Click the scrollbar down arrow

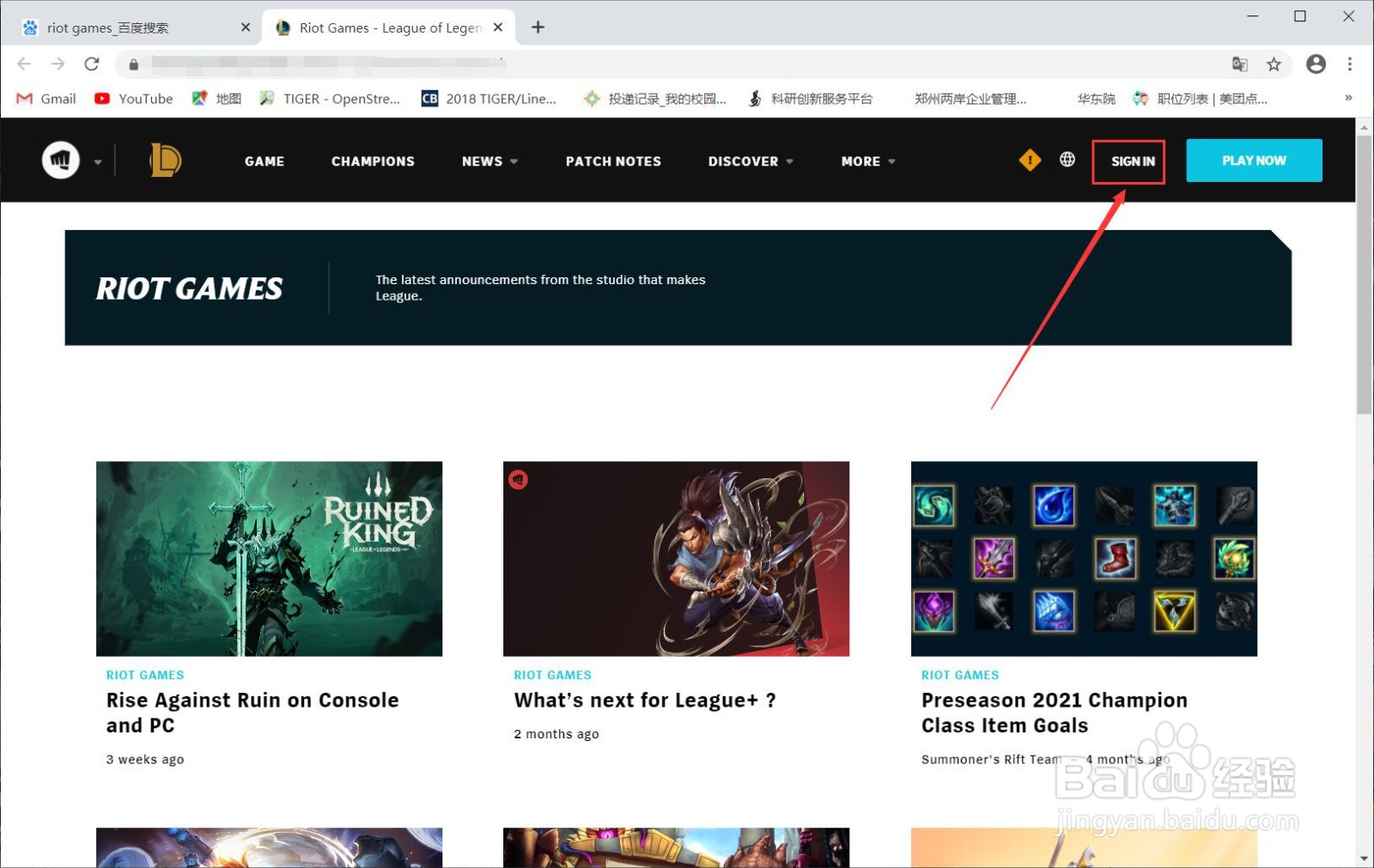pos(1364,859)
